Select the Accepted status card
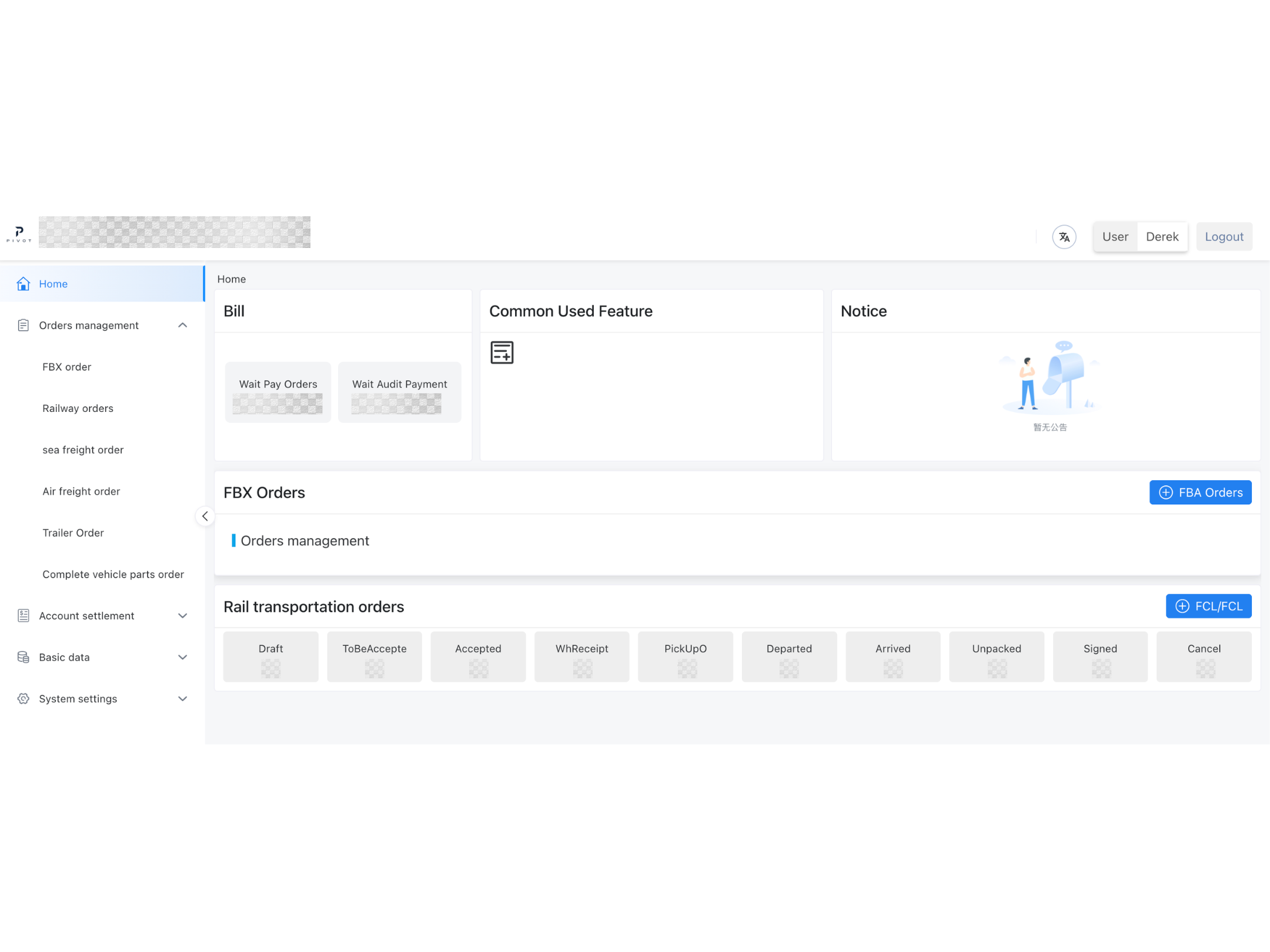 (x=478, y=656)
